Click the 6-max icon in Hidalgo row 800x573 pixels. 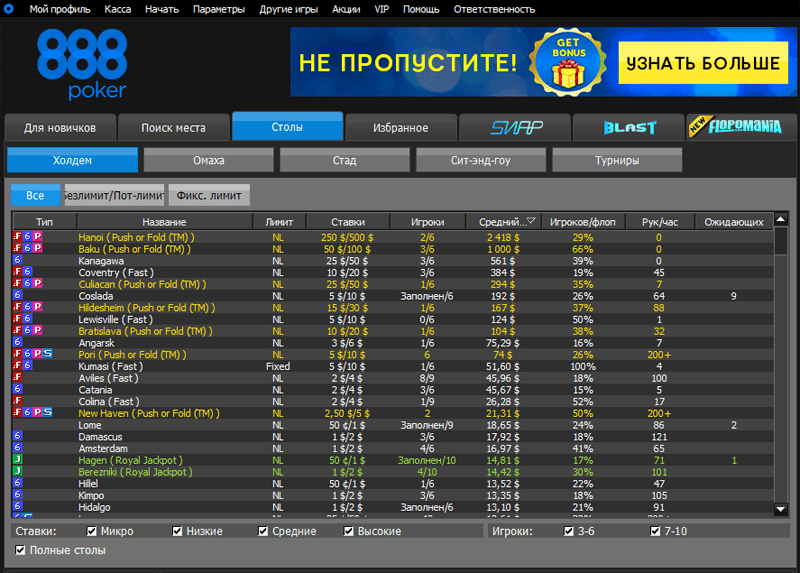tap(17, 506)
